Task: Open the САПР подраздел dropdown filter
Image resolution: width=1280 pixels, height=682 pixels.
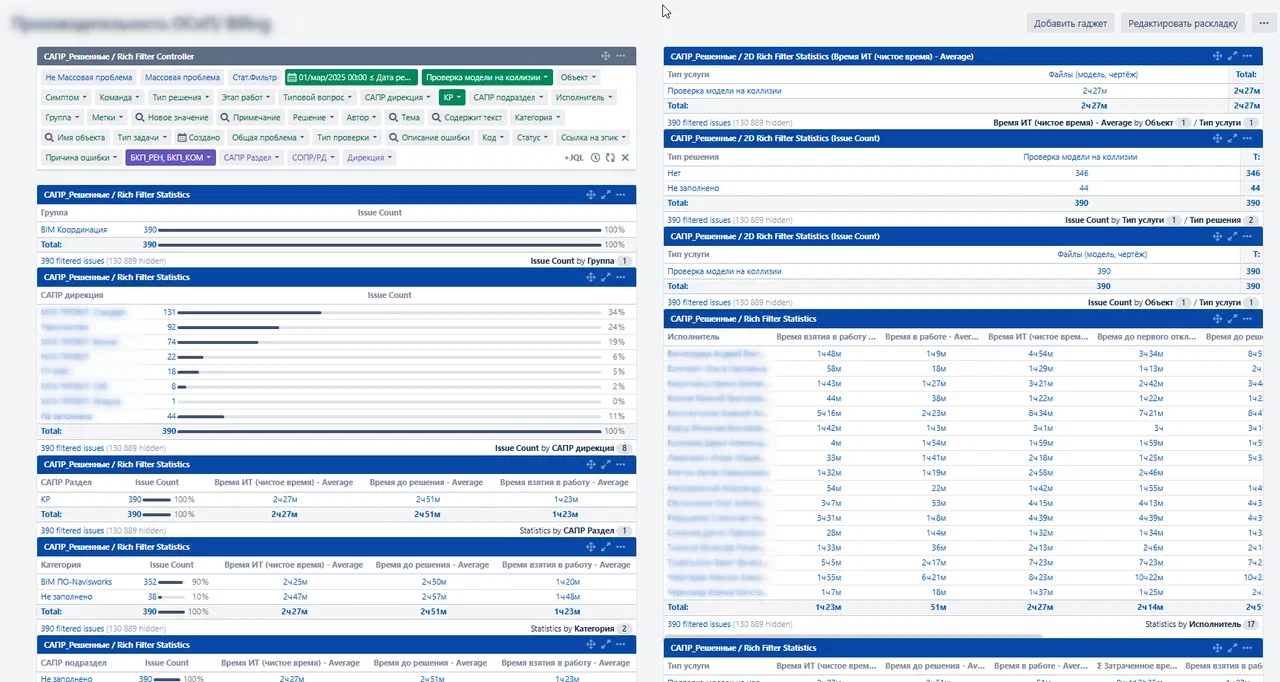Action: coord(508,98)
